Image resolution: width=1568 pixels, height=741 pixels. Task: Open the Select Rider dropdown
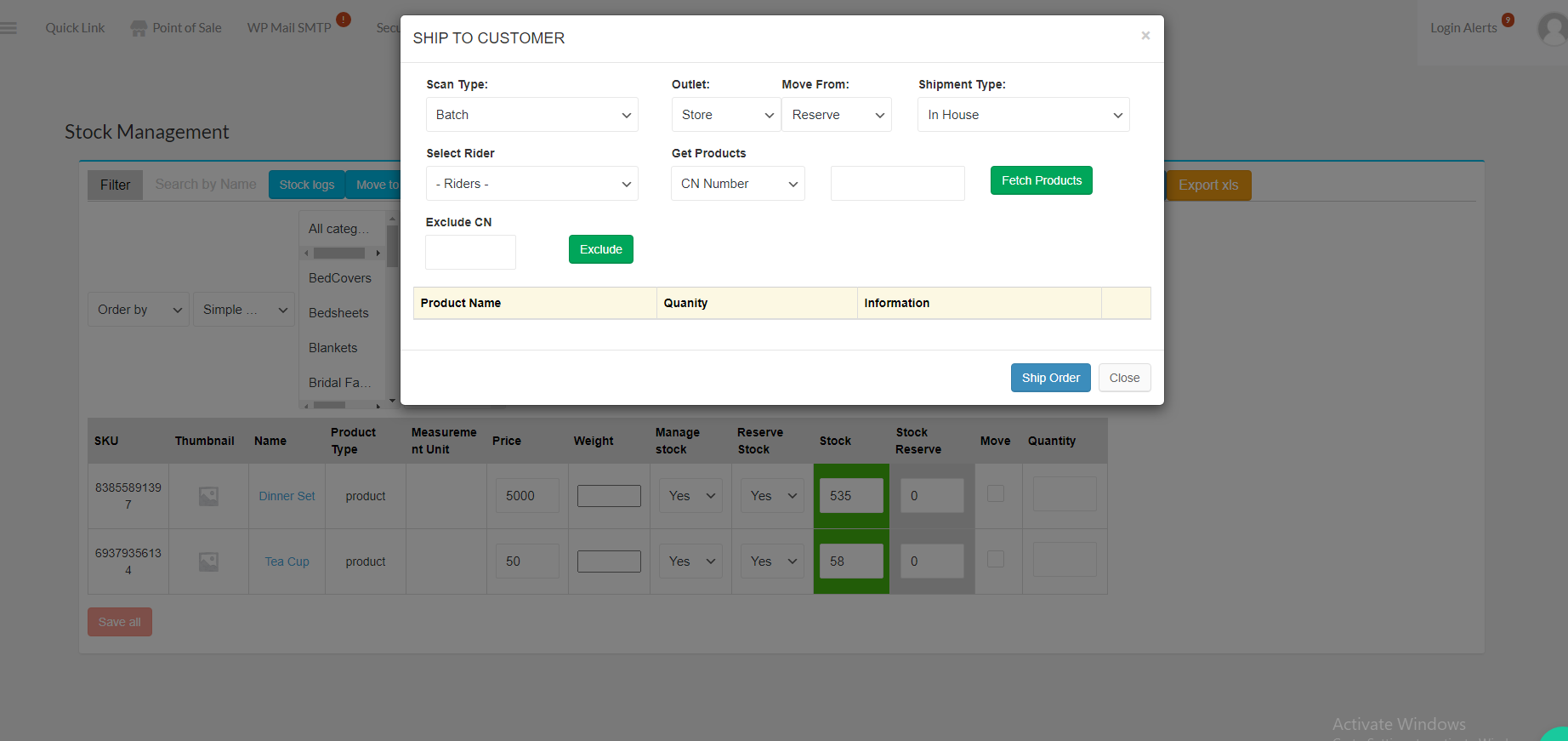[531, 184]
